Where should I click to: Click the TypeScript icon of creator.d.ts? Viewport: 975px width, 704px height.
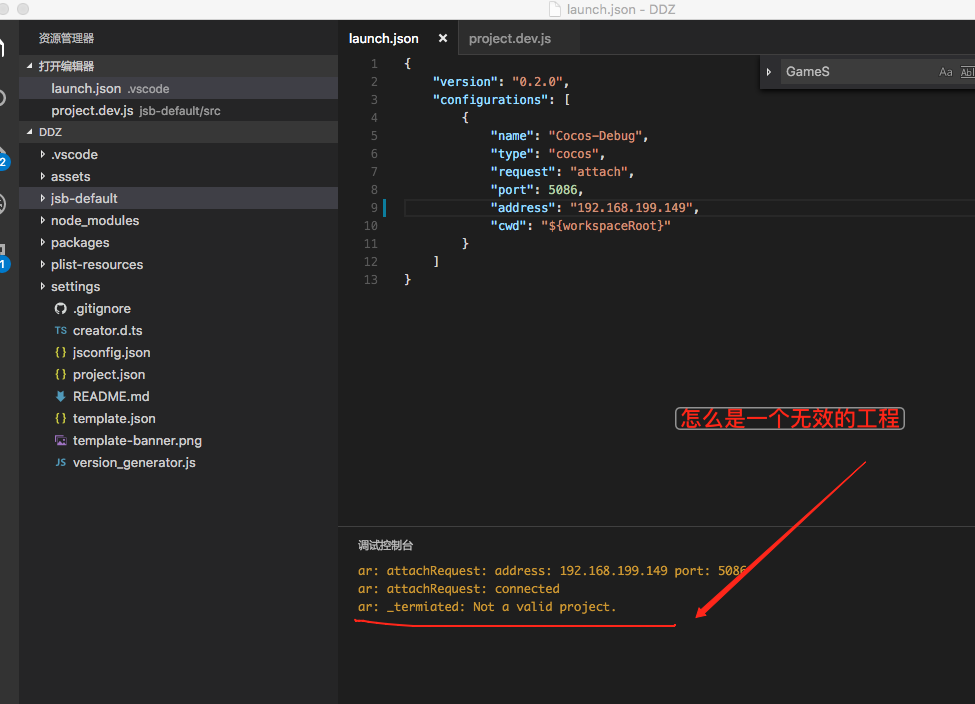pyautogui.click(x=60, y=330)
